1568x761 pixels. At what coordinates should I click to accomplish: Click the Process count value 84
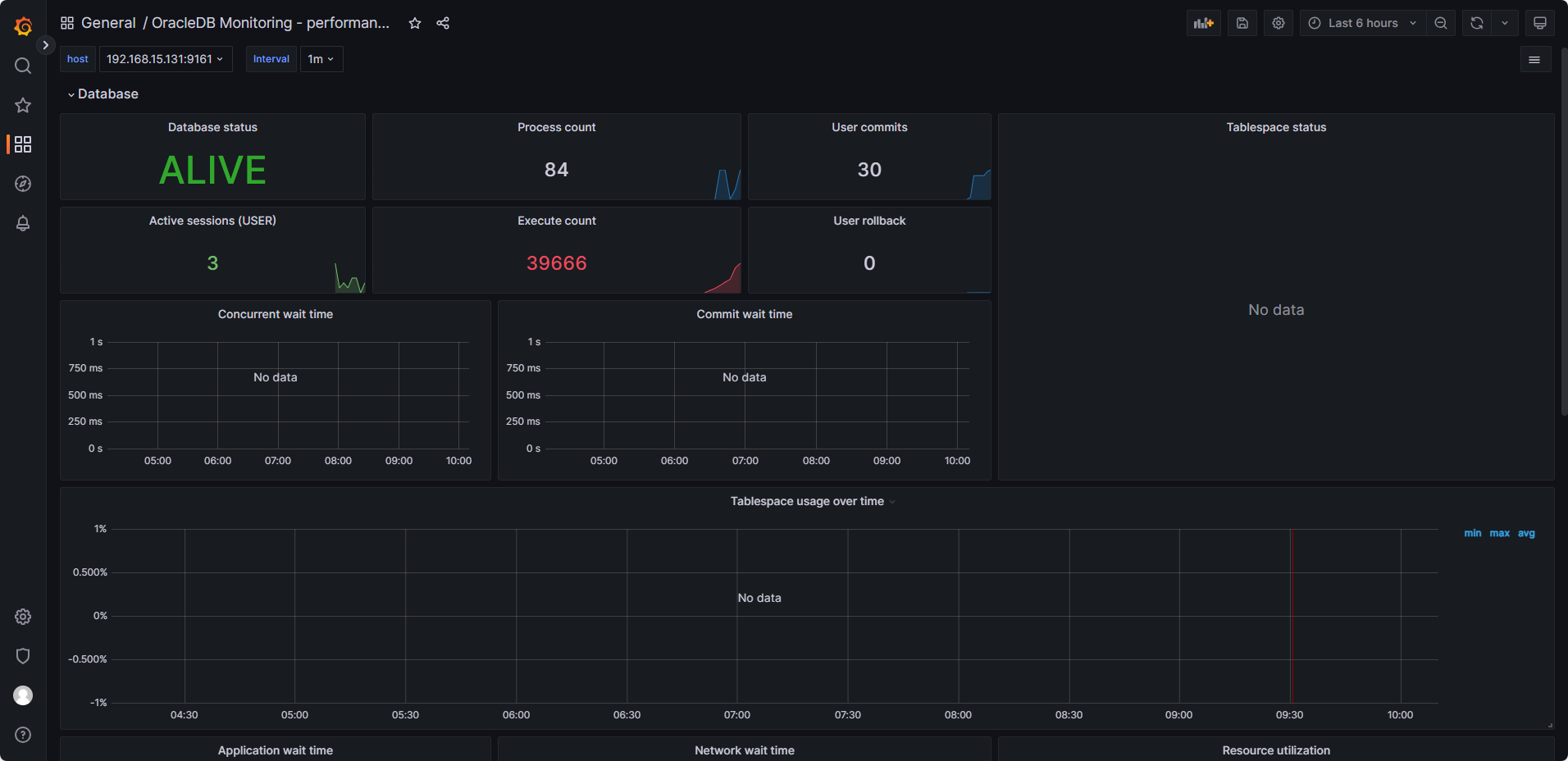click(557, 170)
